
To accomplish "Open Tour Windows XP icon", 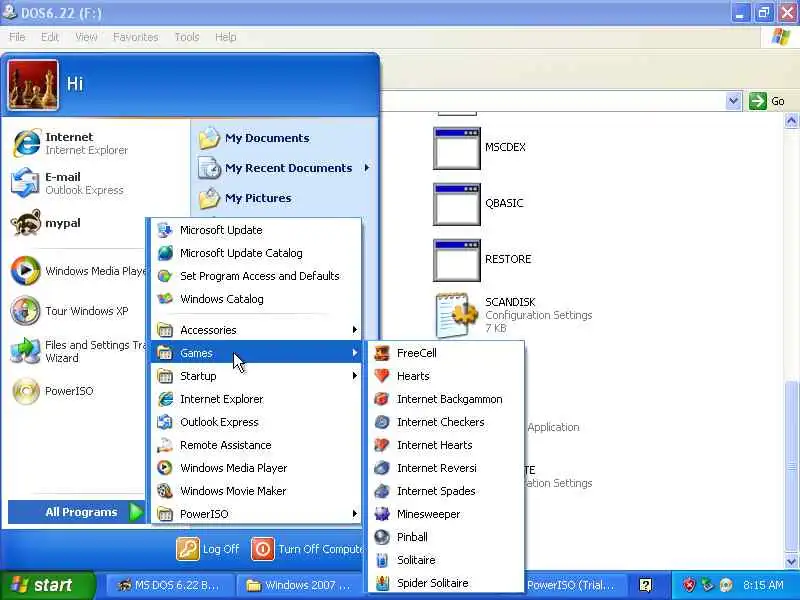I will (x=26, y=311).
